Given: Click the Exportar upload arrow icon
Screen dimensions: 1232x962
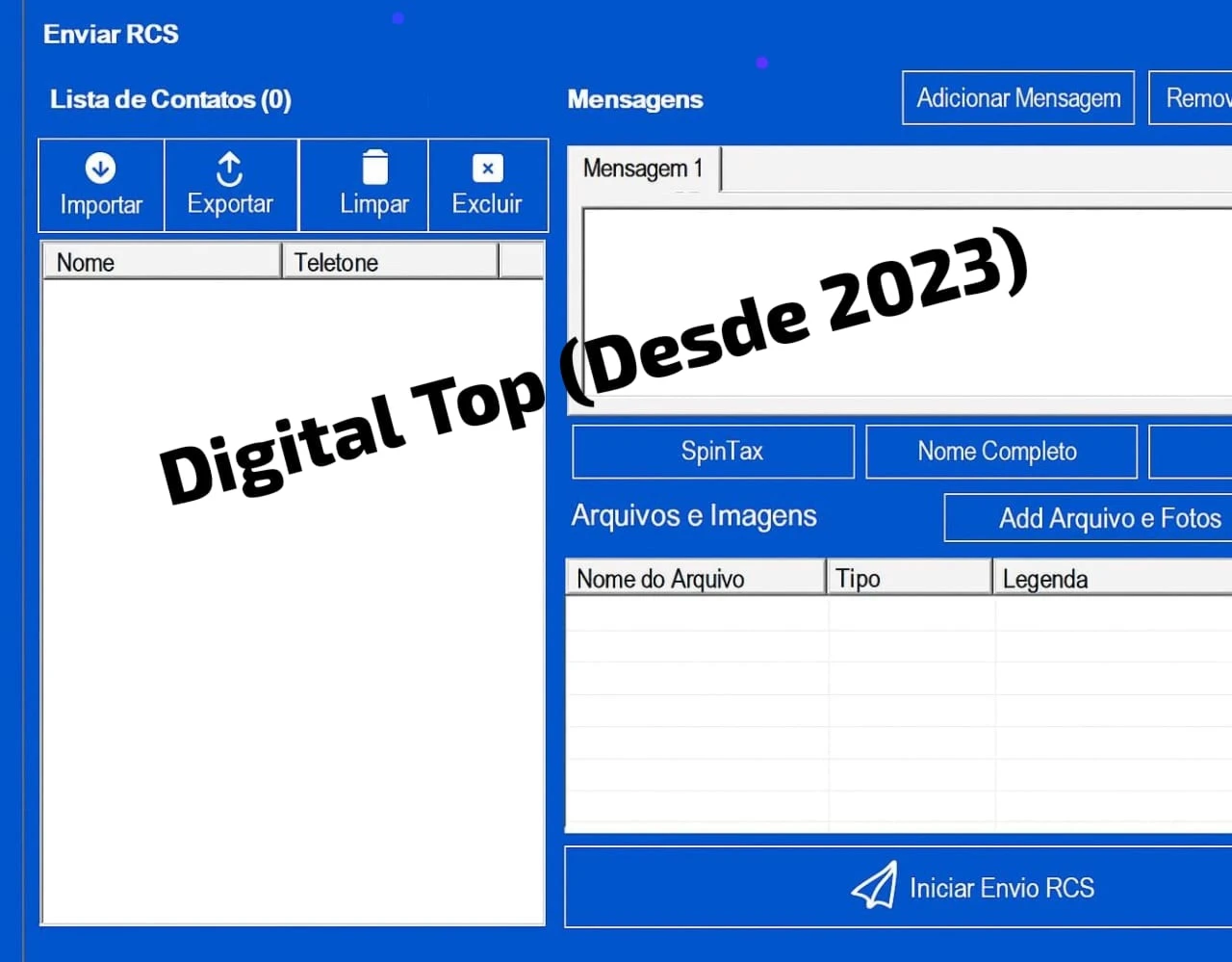Looking at the screenshot, I should [229, 169].
